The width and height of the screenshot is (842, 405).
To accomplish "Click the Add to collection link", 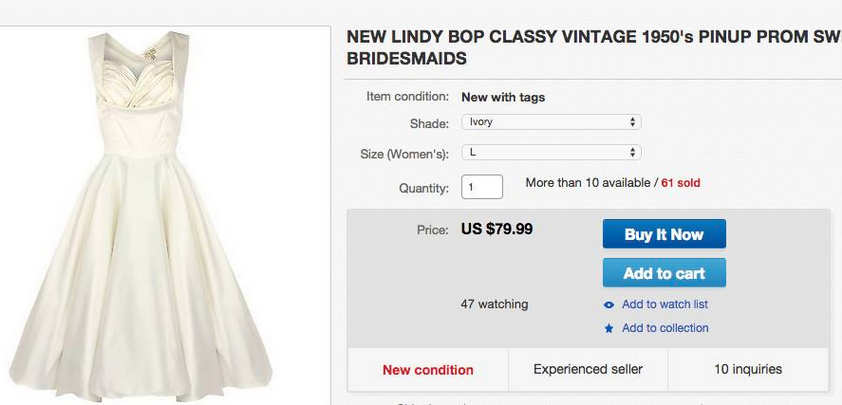I will click(664, 328).
